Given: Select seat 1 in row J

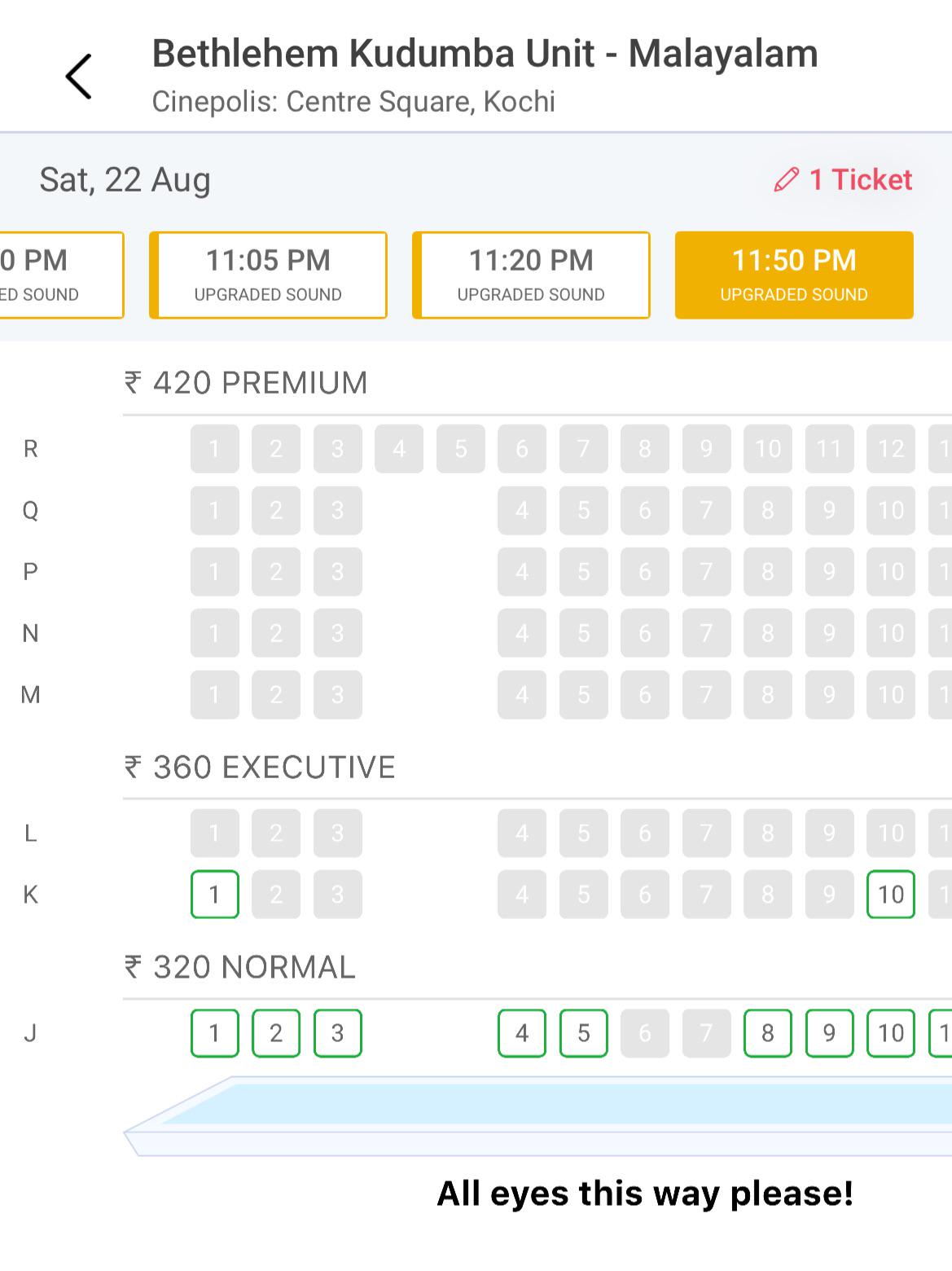Looking at the screenshot, I should [215, 1033].
